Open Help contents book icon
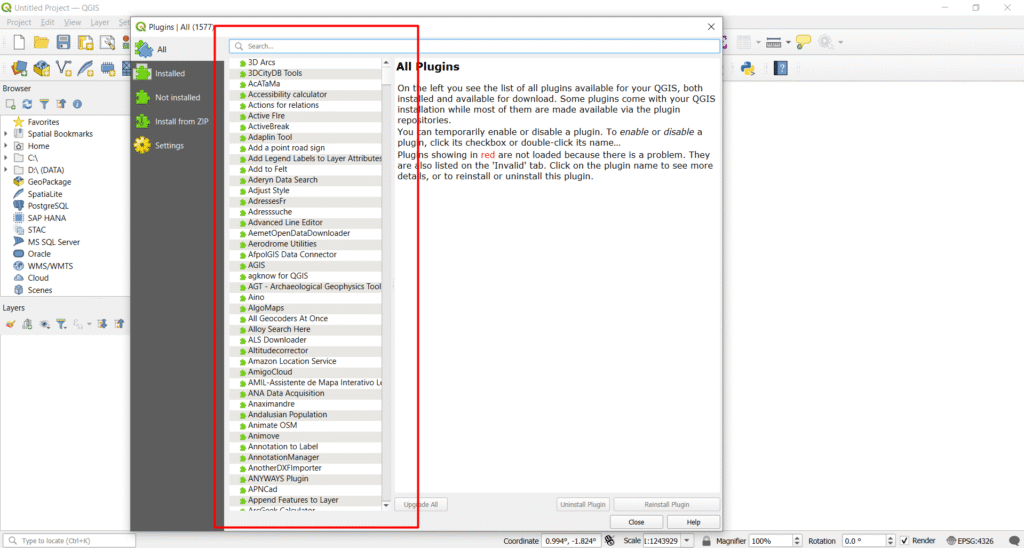1024x548 pixels. (780, 68)
